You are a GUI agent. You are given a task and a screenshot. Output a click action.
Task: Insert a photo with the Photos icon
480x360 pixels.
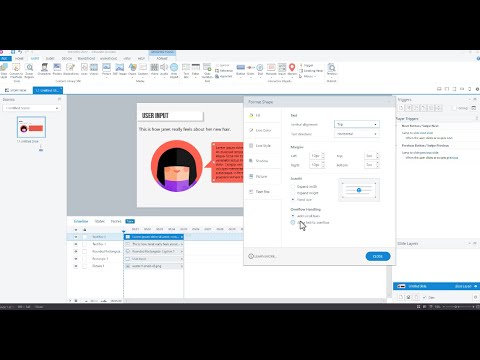[x=57, y=69]
